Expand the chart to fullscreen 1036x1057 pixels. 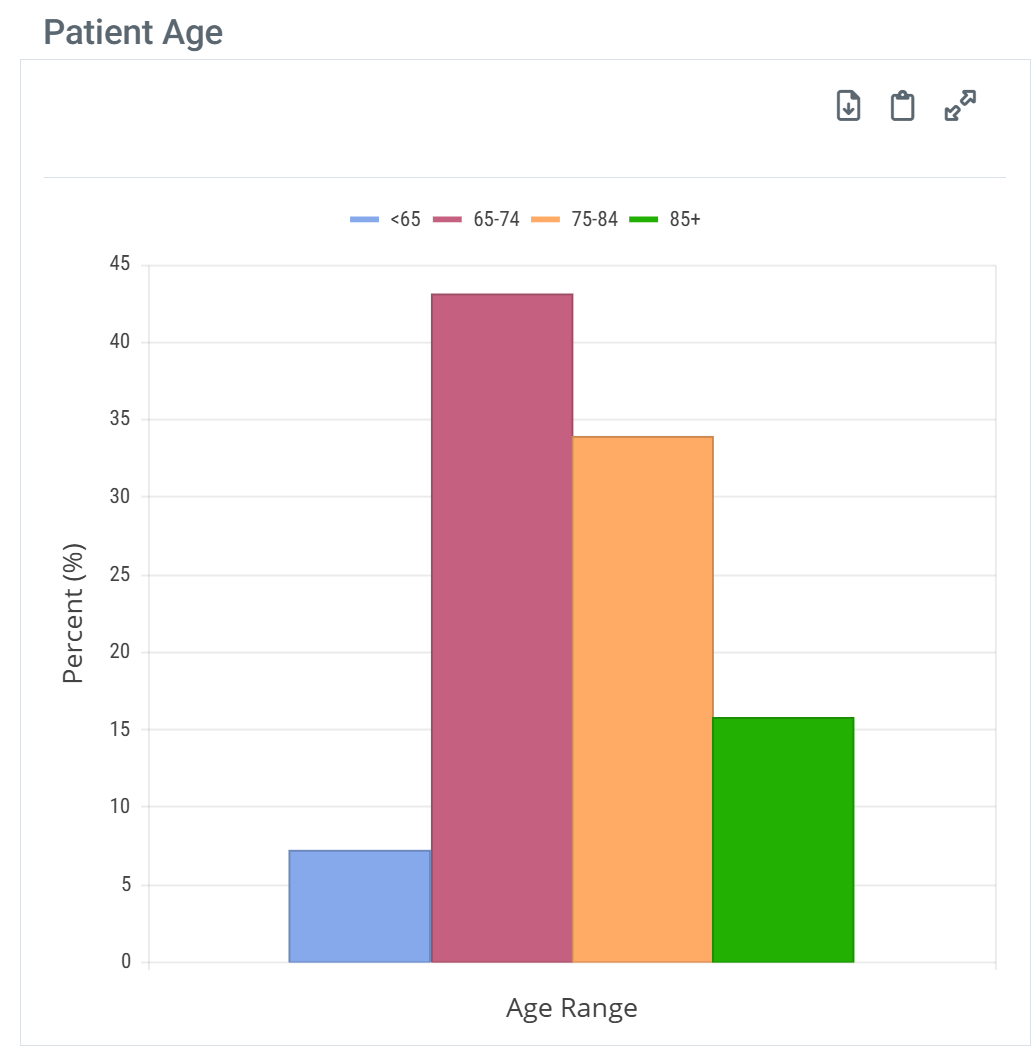pos(960,105)
